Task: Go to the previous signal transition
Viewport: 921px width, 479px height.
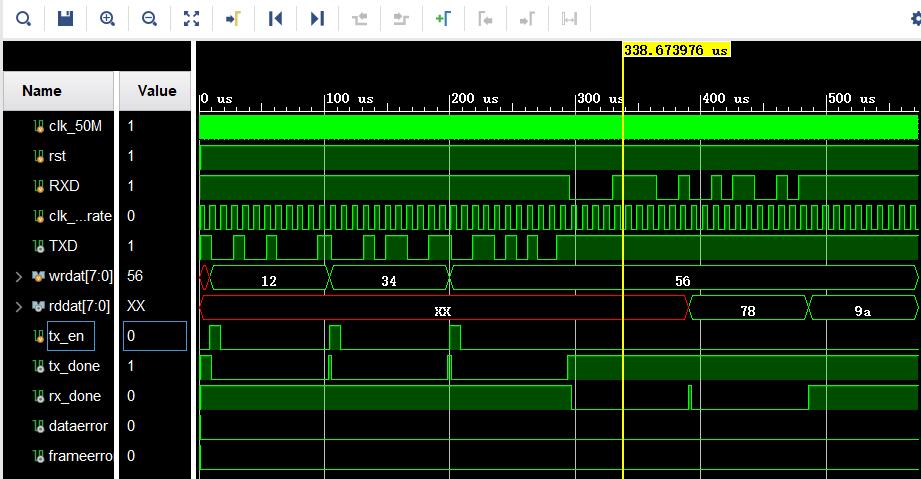Action: click(x=359, y=19)
